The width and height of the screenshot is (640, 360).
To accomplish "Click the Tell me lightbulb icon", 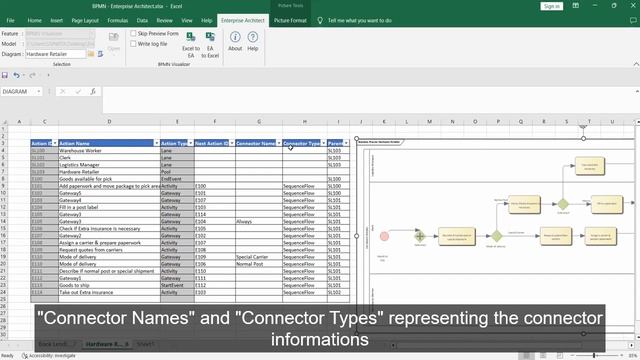I will [x=320, y=20].
